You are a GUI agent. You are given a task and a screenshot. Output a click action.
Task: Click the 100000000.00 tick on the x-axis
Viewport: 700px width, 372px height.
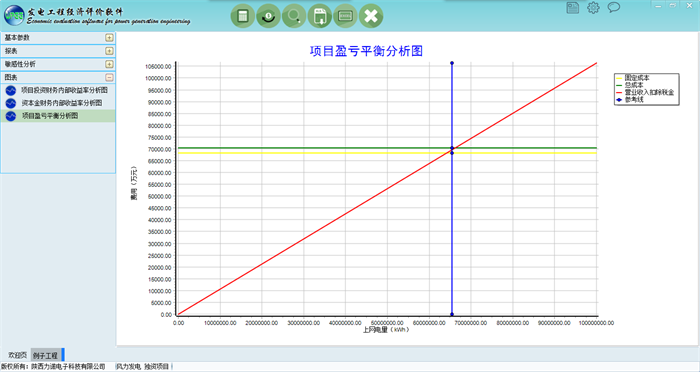596,323
